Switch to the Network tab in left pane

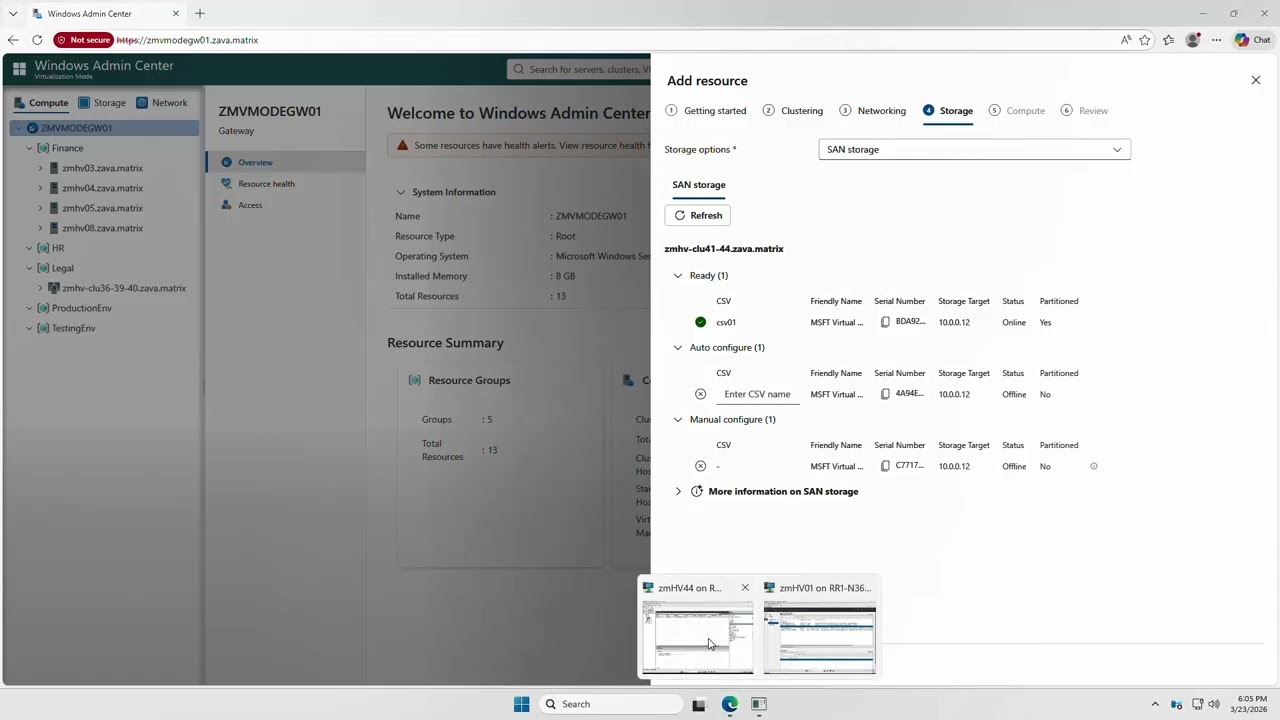(x=162, y=102)
